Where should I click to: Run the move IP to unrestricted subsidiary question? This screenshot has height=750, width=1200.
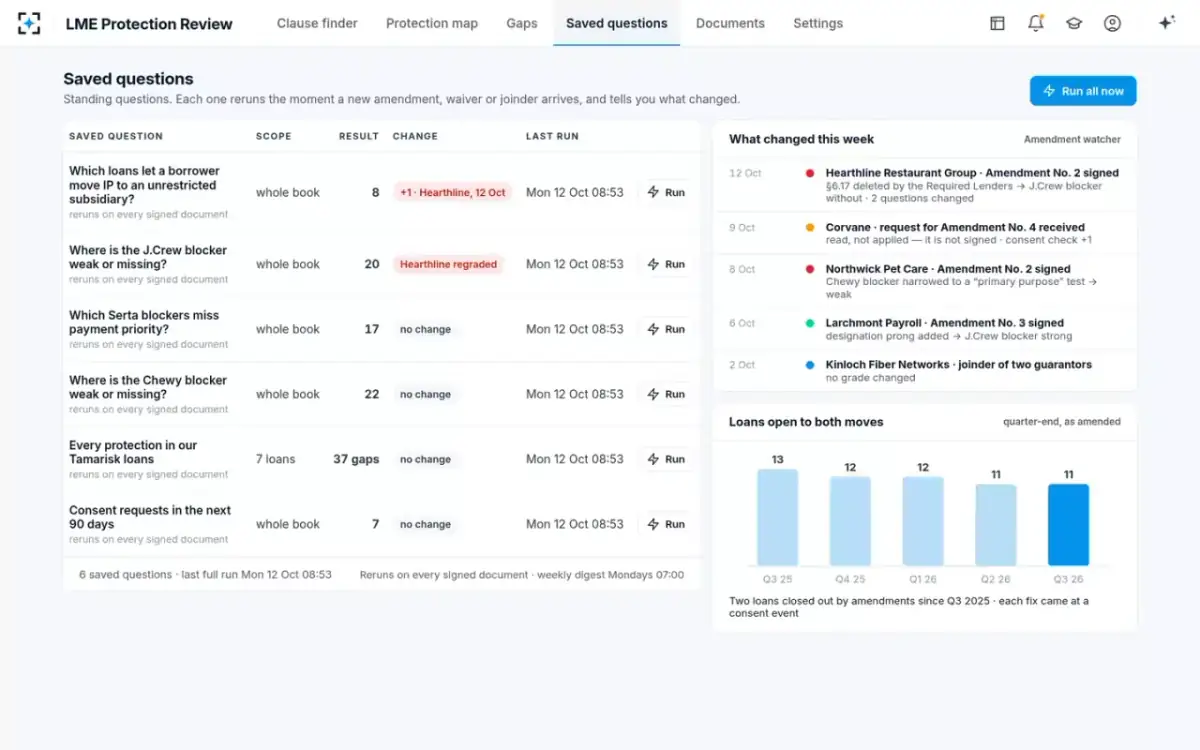click(x=666, y=192)
